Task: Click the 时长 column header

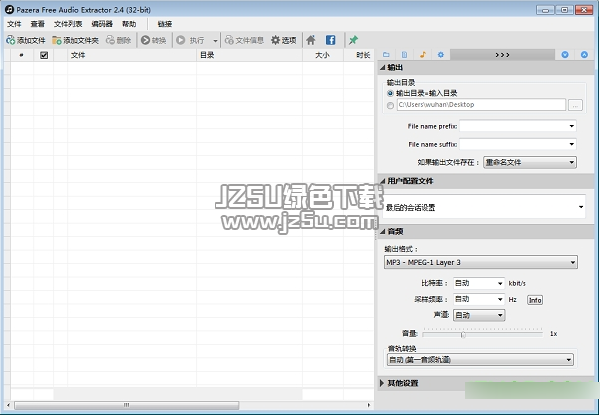Action: [359, 55]
